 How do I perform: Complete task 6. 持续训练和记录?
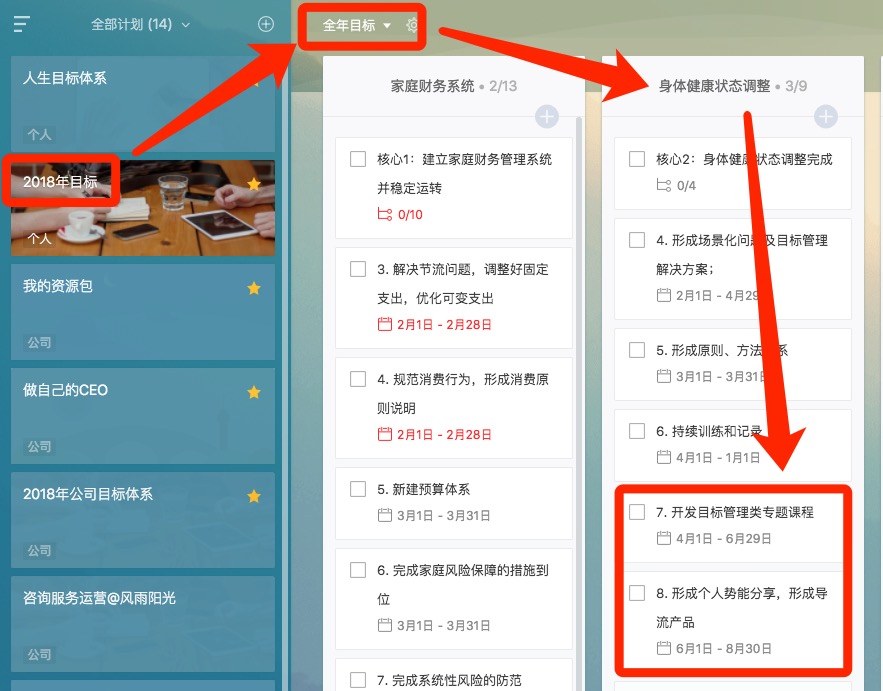pyautogui.click(x=637, y=431)
